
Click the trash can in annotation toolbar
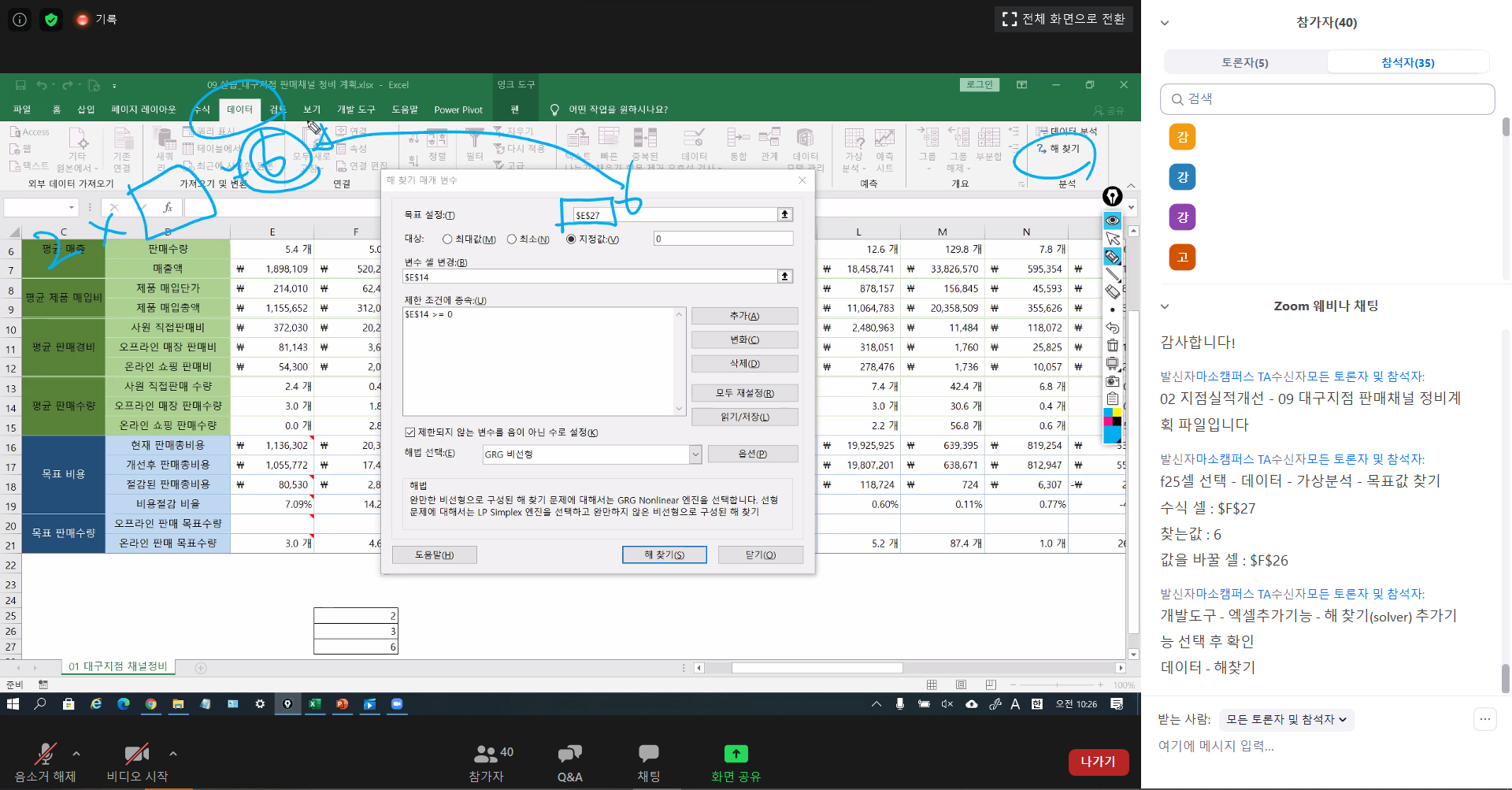click(x=1112, y=346)
